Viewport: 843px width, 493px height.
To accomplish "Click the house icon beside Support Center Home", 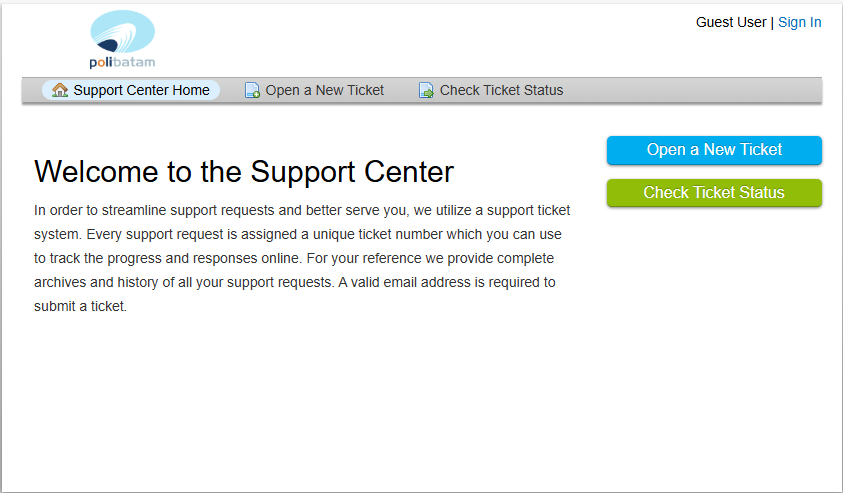I will [60, 90].
